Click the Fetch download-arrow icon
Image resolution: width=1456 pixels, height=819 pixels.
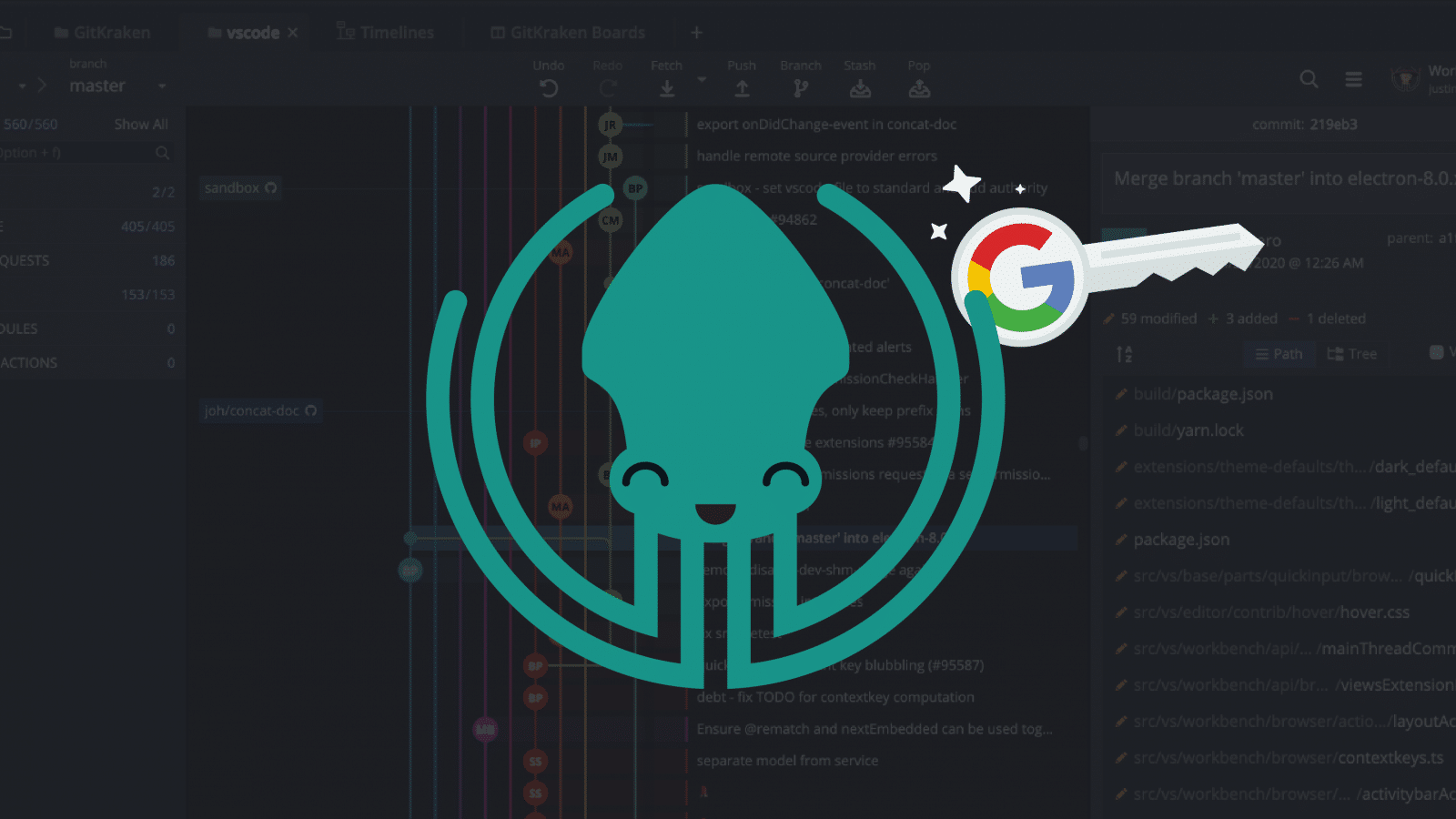[x=667, y=88]
